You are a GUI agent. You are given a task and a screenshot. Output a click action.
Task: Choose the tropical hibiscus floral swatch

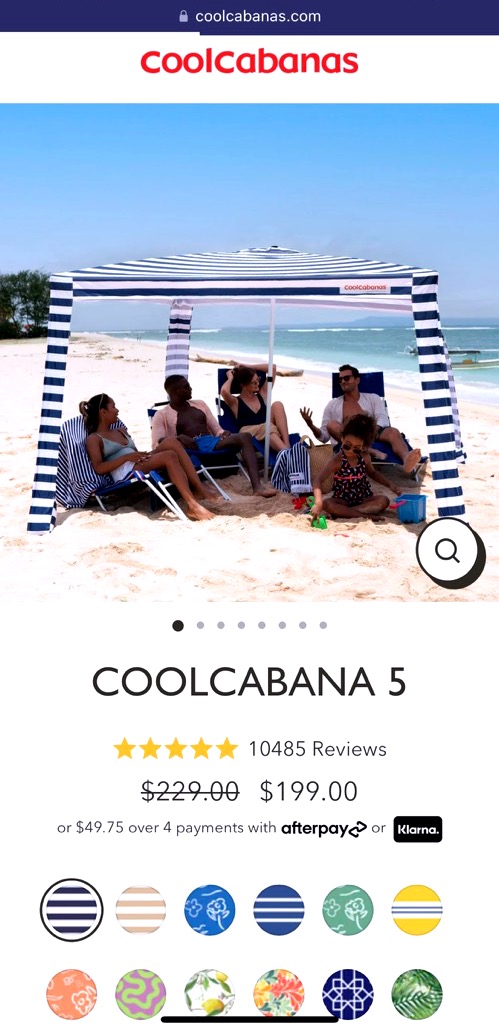click(279, 995)
